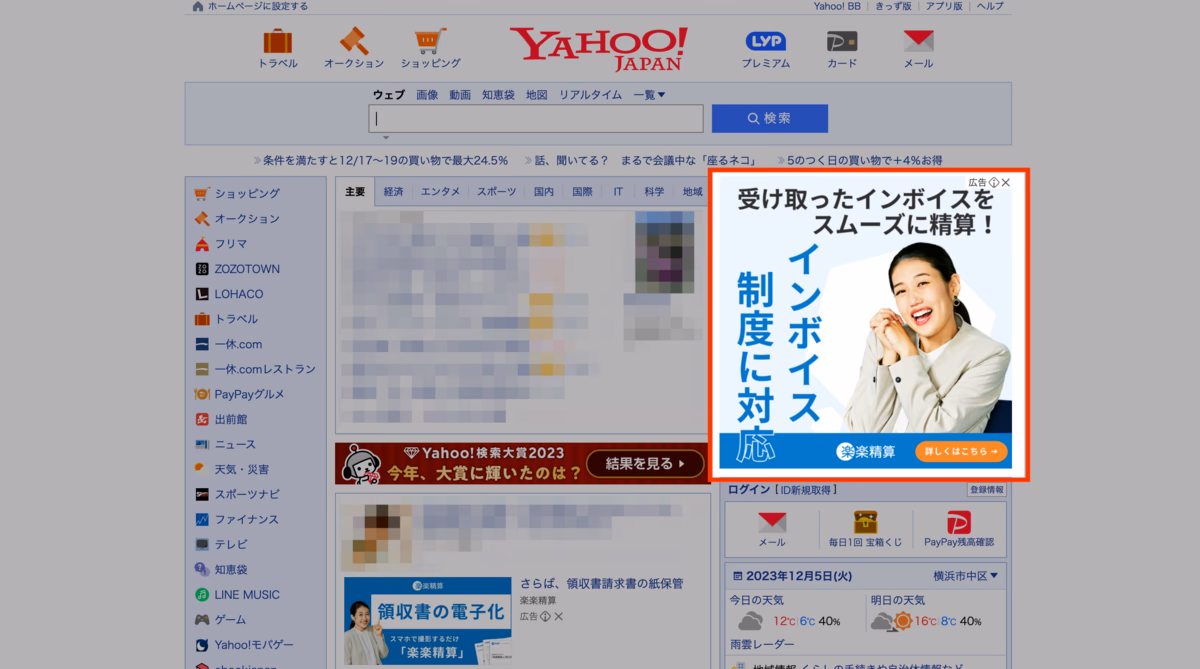Open the Card icon in the header
The width and height of the screenshot is (1200, 669).
point(842,41)
